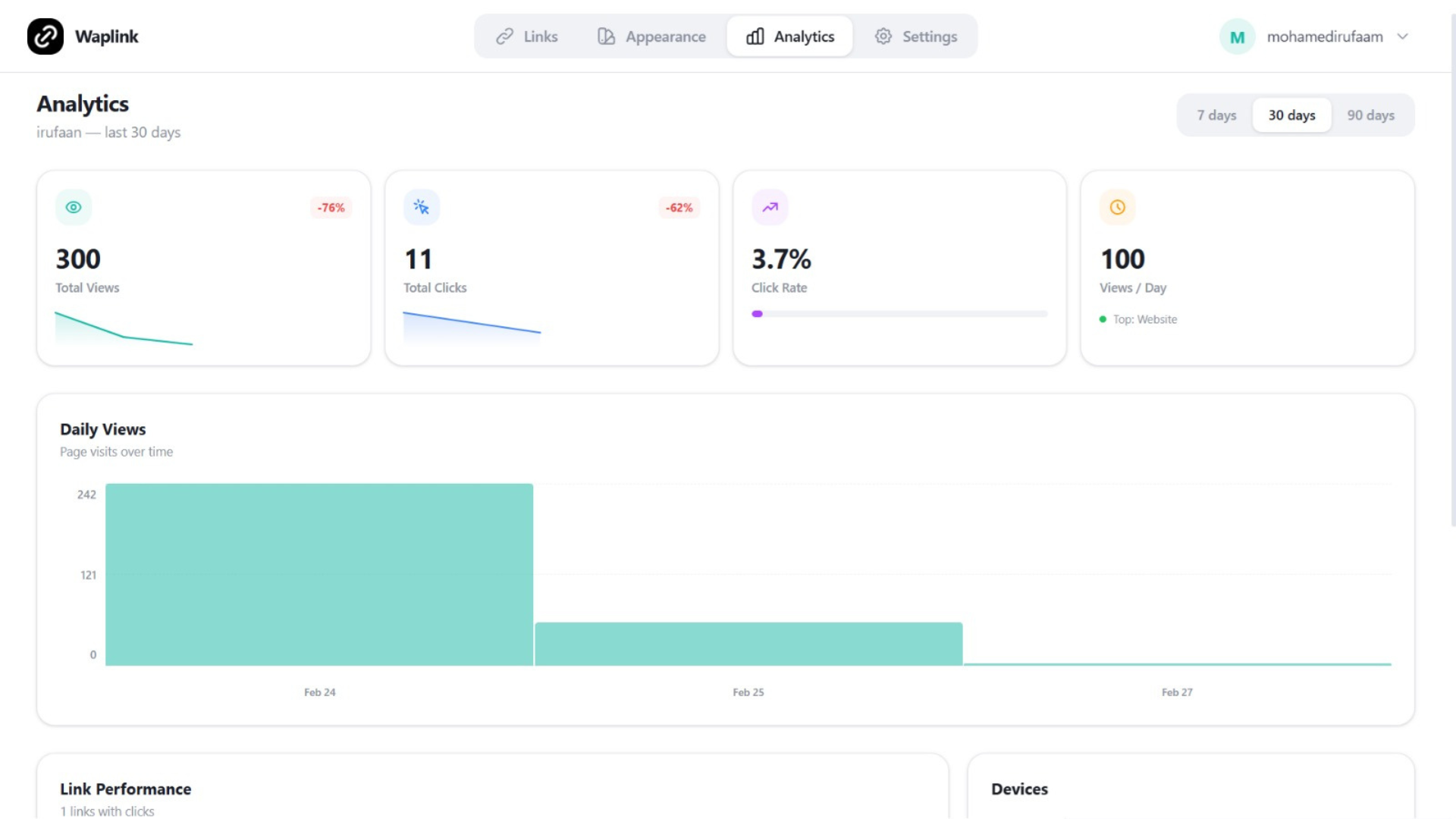Click the cursor icon on Total Clicks card
Viewport: 1456px width, 819px height.
coord(422,207)
